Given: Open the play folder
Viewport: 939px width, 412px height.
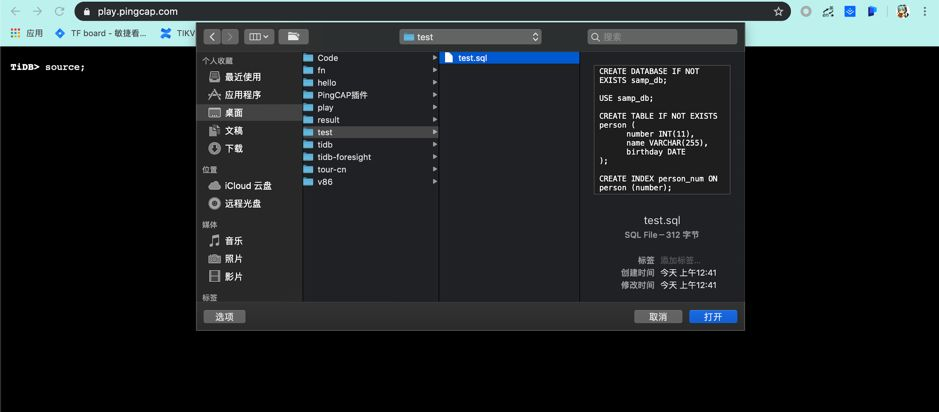Looking at the screenshot, I should [370, 108].
